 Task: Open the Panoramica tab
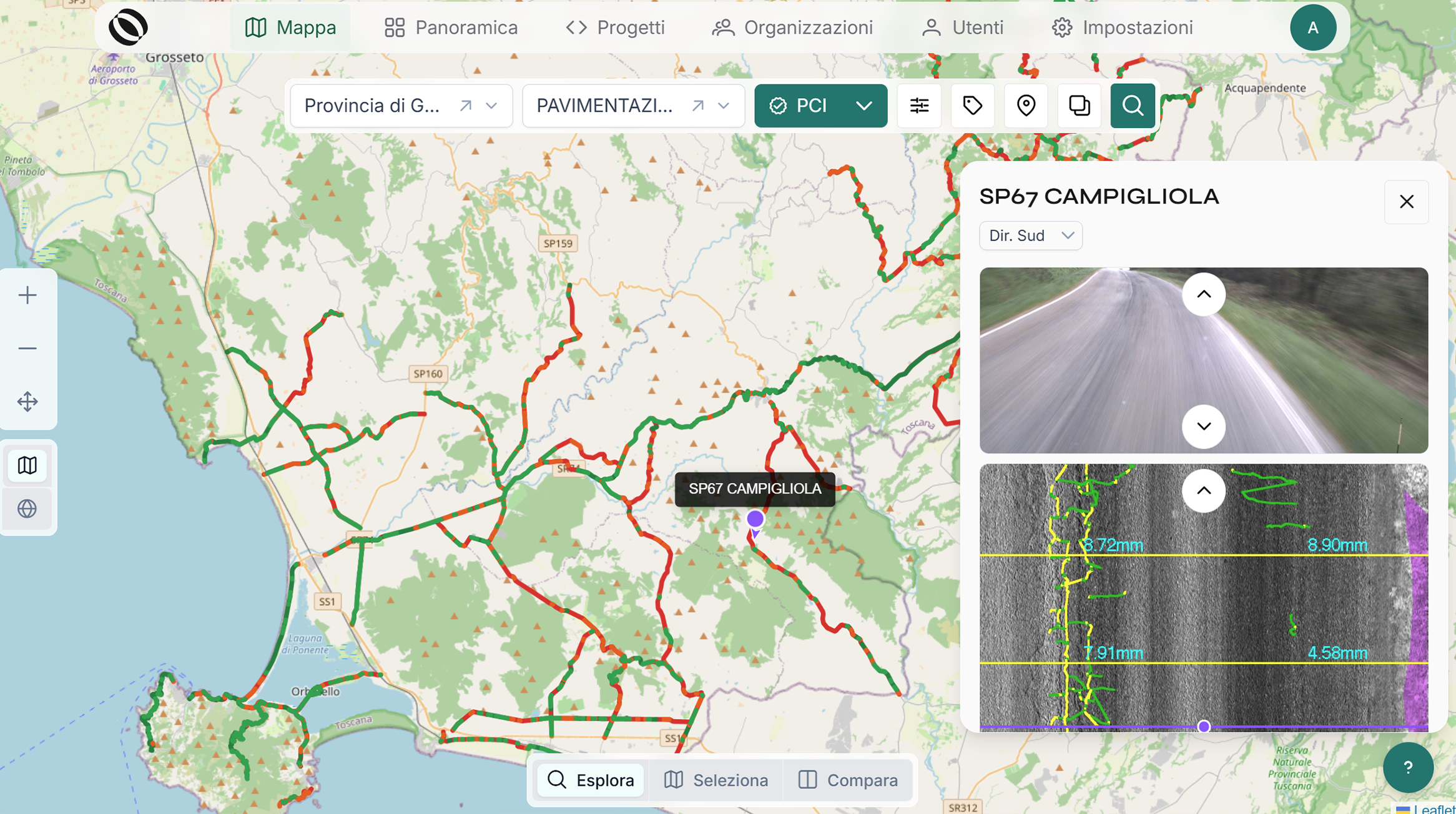tap(451, 27)
